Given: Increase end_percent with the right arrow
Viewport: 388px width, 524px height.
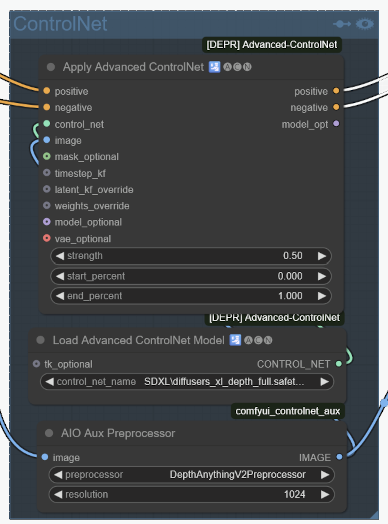Looking at the screenshot, I should tap(322, 296).
